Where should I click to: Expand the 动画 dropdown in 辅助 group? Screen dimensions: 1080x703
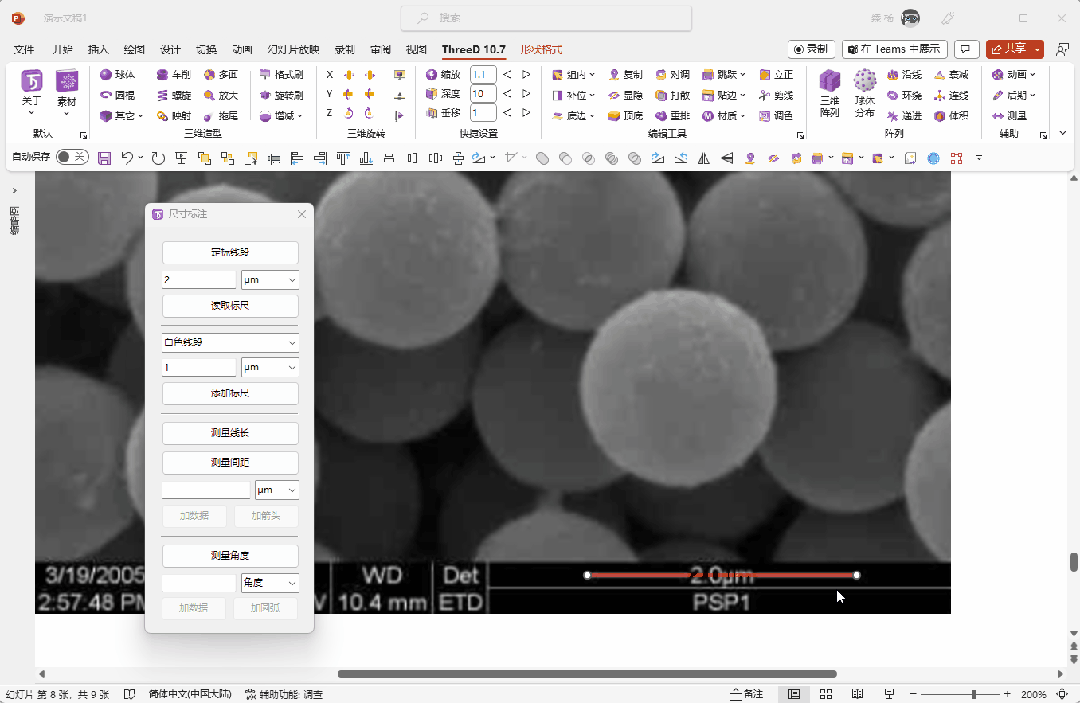tap(1013, 74)
